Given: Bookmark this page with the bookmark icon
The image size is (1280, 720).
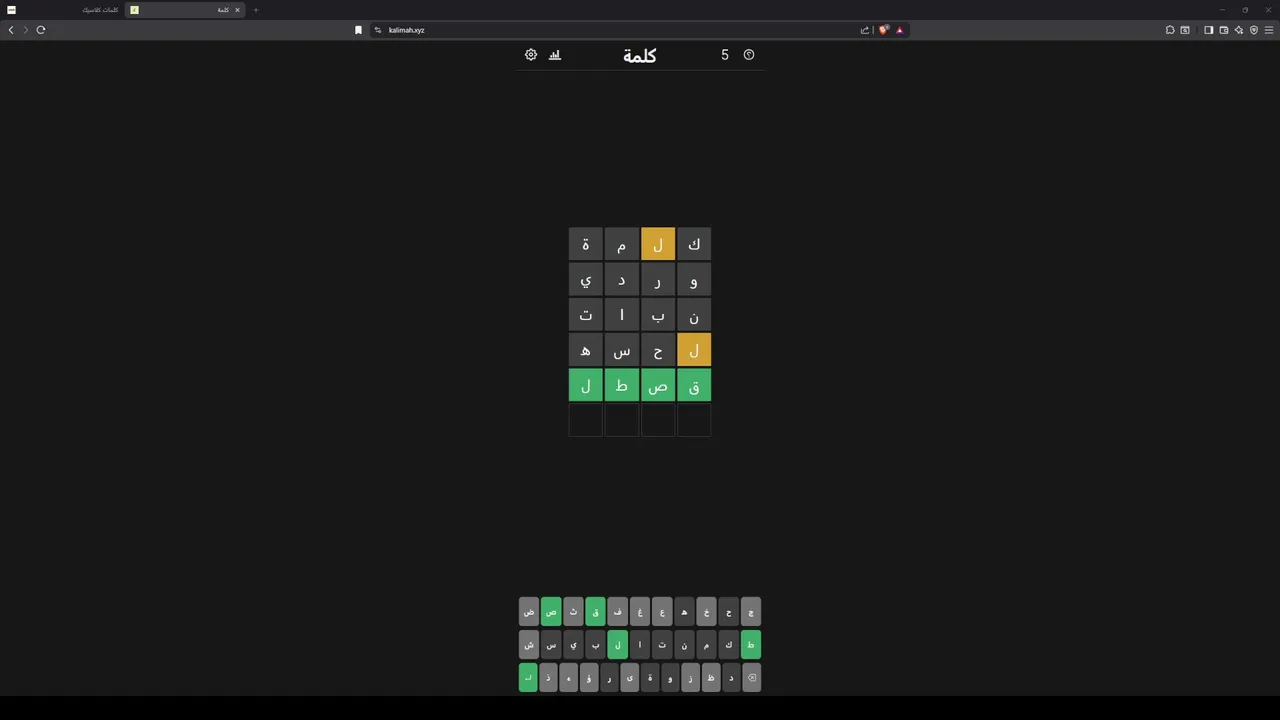Looking at the screenshot, I should point(358,30).
